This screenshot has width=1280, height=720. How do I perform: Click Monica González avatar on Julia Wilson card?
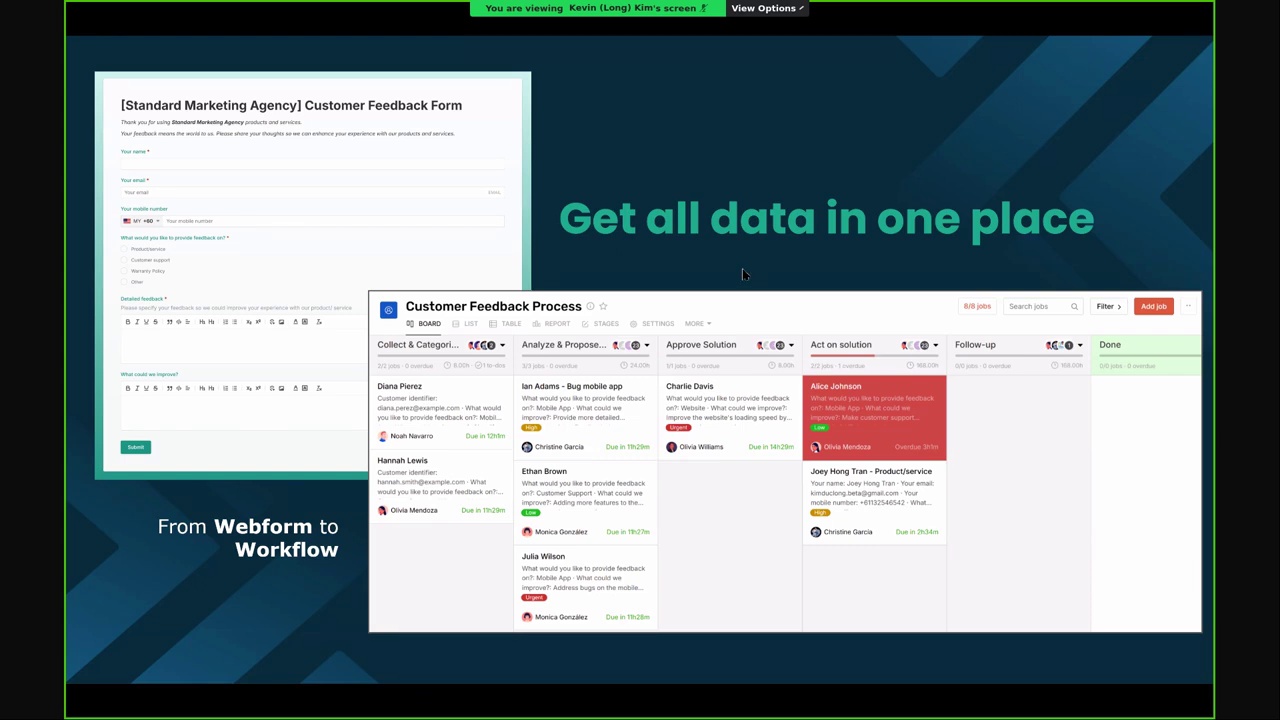tap(527, 617)
